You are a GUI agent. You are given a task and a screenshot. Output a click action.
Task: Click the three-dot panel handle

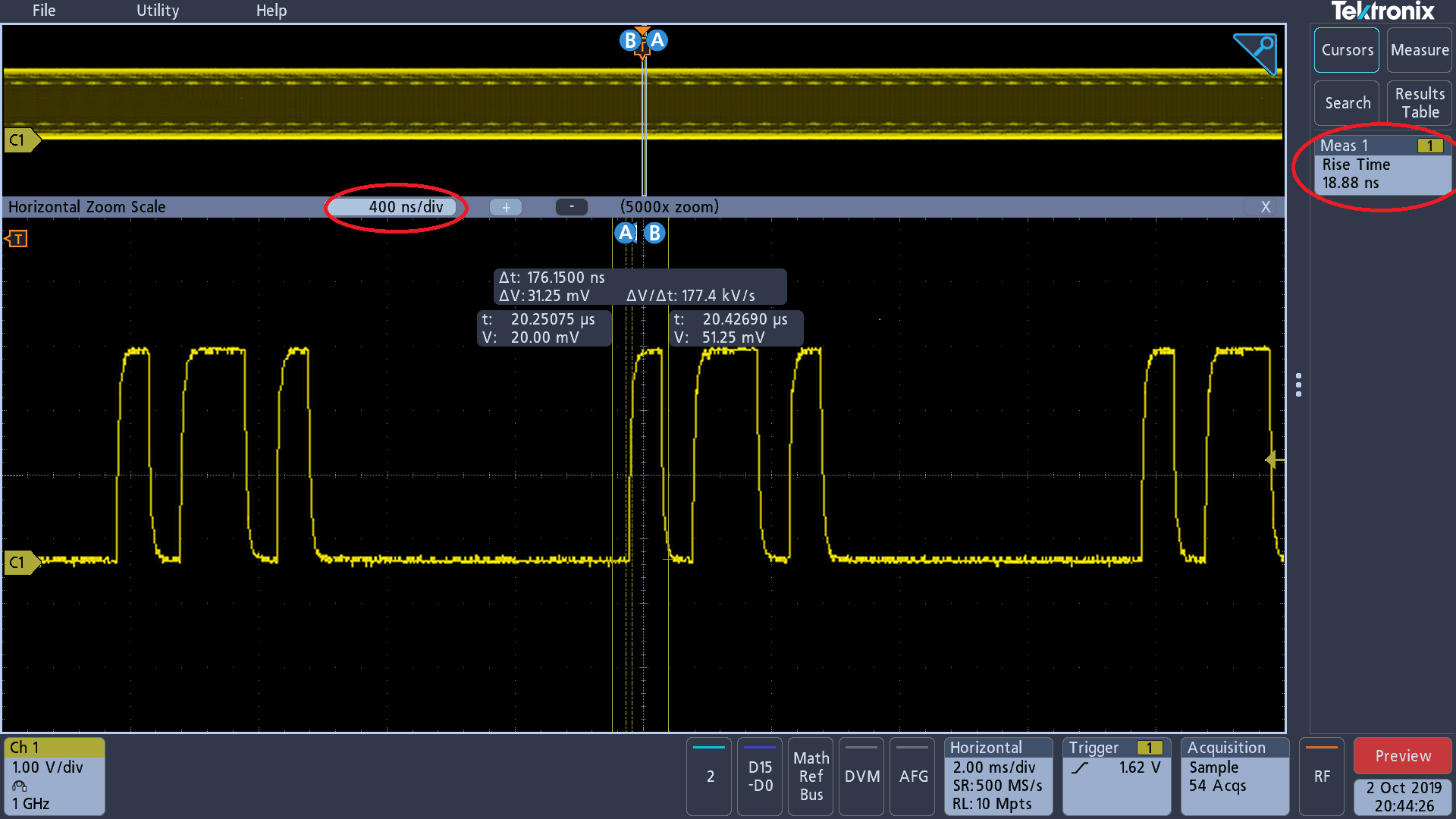tap(1299, 385)
